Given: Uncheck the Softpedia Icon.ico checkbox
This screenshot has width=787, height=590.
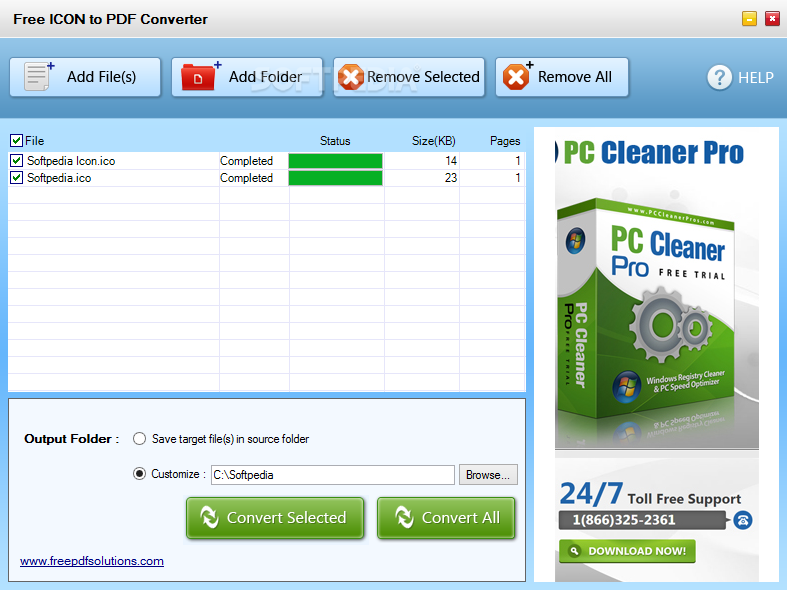Looking at the screenshot, I should 16,161.
